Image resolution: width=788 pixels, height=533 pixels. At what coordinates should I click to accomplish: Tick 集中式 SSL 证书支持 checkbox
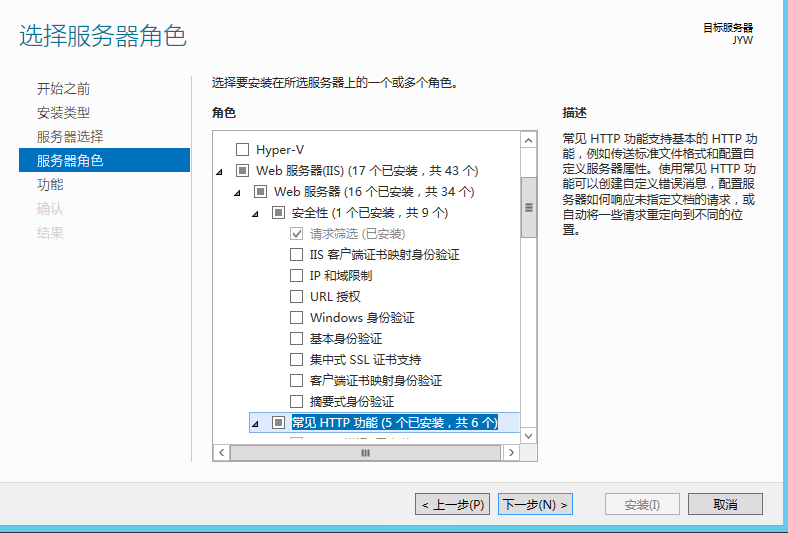click(x=296, y=360)
